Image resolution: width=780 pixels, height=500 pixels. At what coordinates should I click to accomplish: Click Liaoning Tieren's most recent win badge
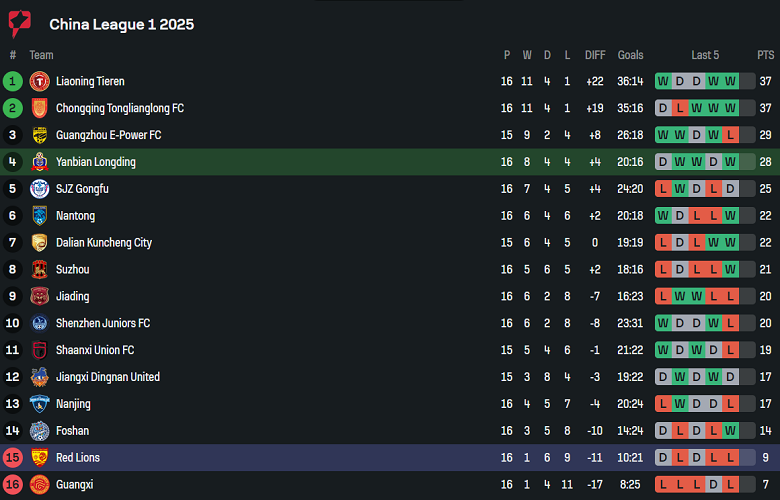[x=730, y=81]
